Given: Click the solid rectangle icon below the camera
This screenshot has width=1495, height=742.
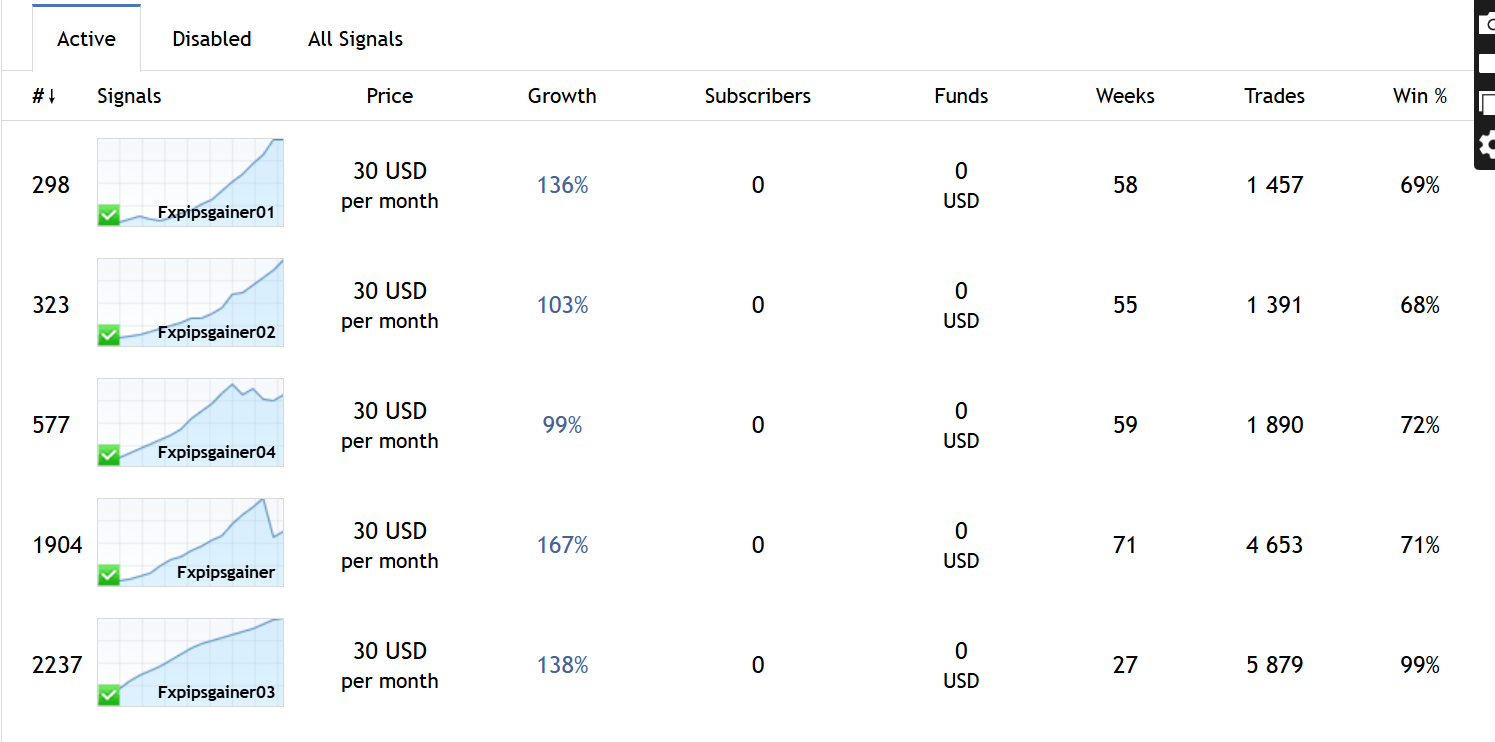Looking at the screenshot, I should 1487,63.
